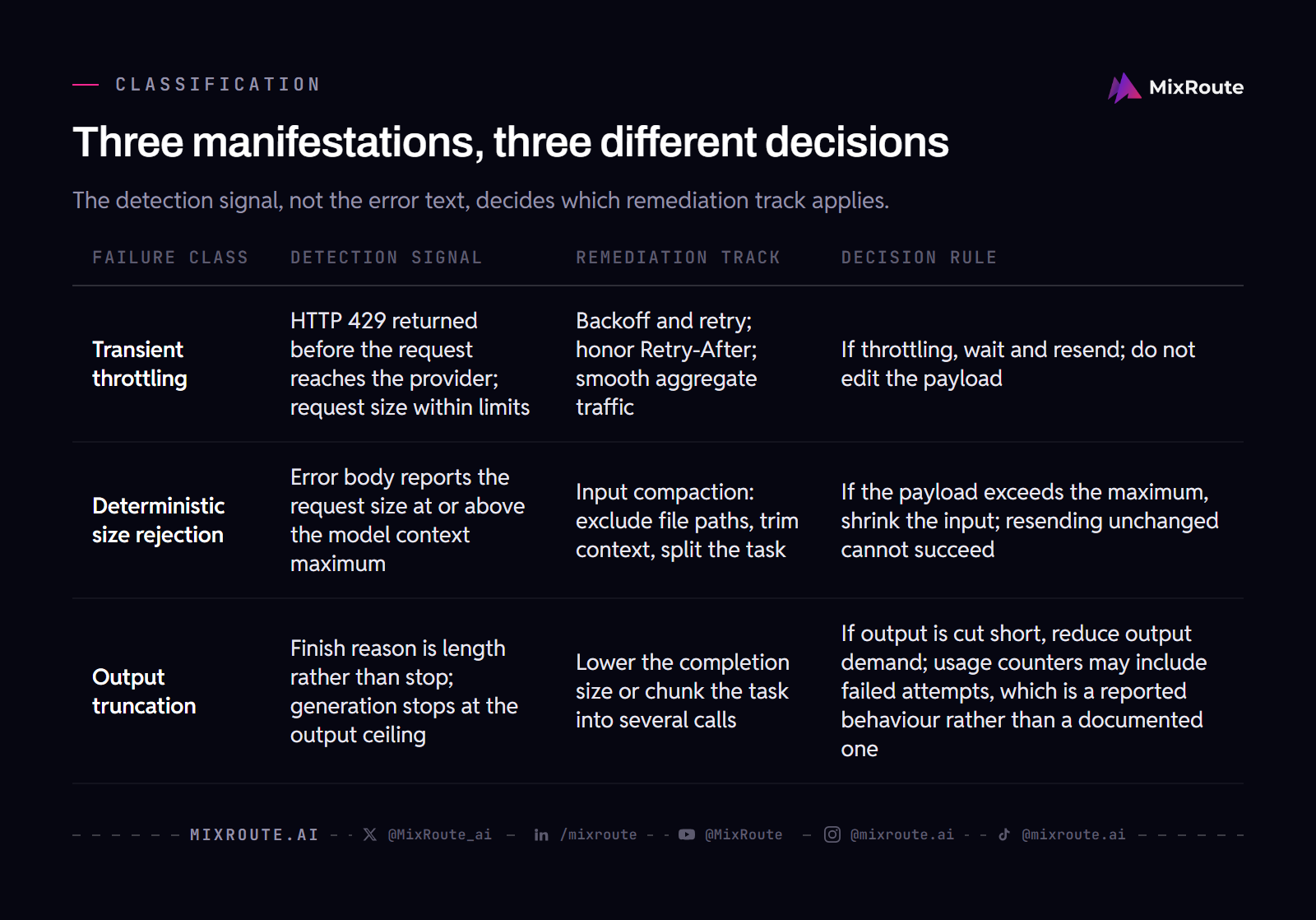
Task: Open the /mixroute LinkedIn handle
Action: click(x=599, y=834)
